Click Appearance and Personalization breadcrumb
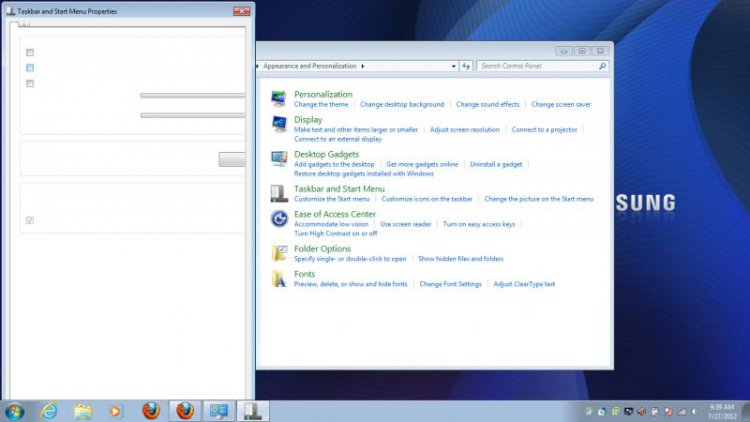This screenshot has width=750, height=422. pyautogui.click(x=309, y=66)
